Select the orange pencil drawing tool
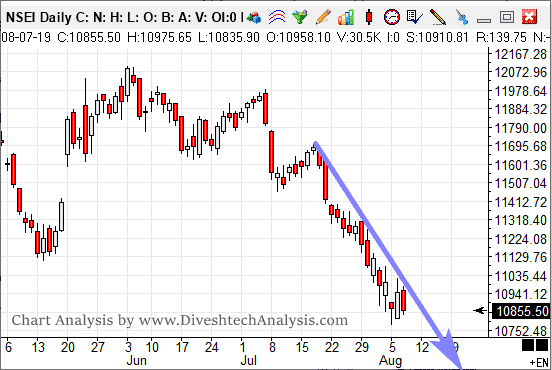This screenshot has width=552, height=370. point(323,17)
